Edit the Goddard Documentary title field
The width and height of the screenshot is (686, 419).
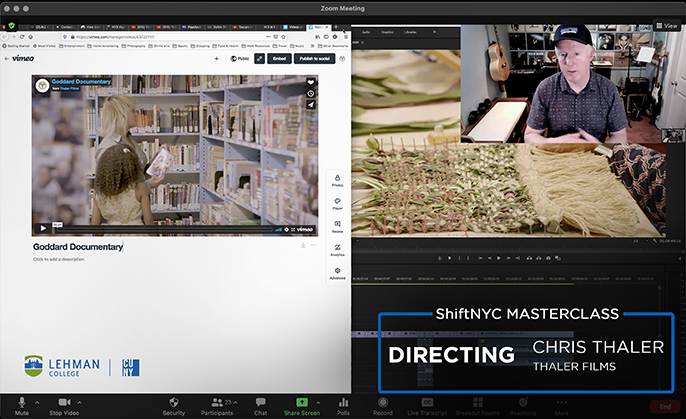(x=78, y=247)
